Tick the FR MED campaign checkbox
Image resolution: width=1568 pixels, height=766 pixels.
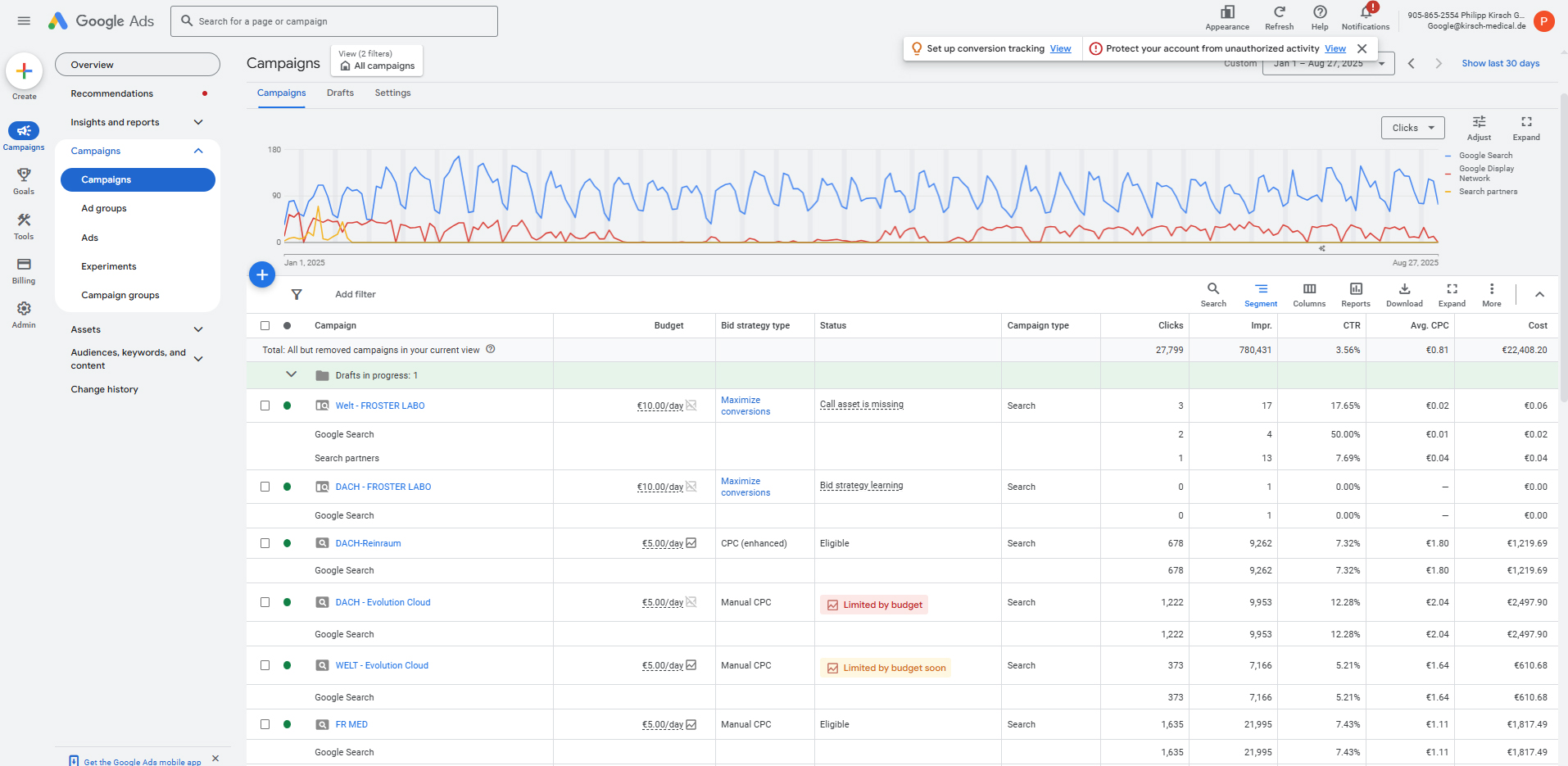[265, 724]
